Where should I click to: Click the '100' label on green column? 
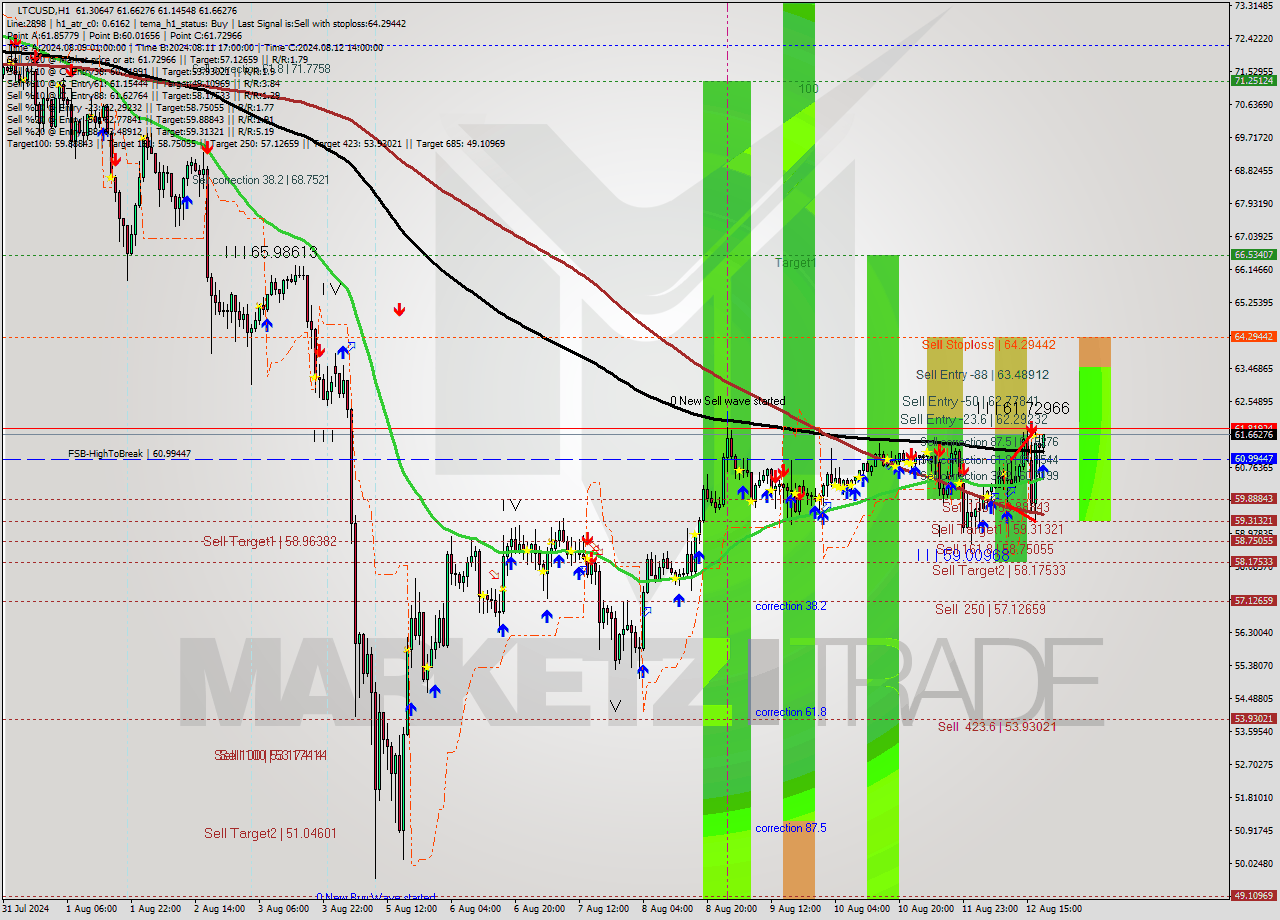tap(808, 89)
